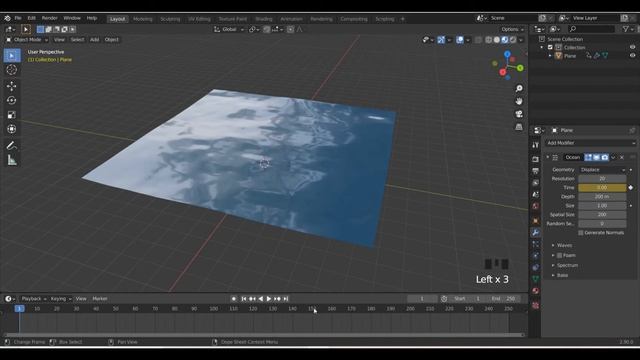Open the Ocean modifier extras dropdown arrow
Viewport: 640px width, 360px height.
pyautogui.click(x=613, y=158)
